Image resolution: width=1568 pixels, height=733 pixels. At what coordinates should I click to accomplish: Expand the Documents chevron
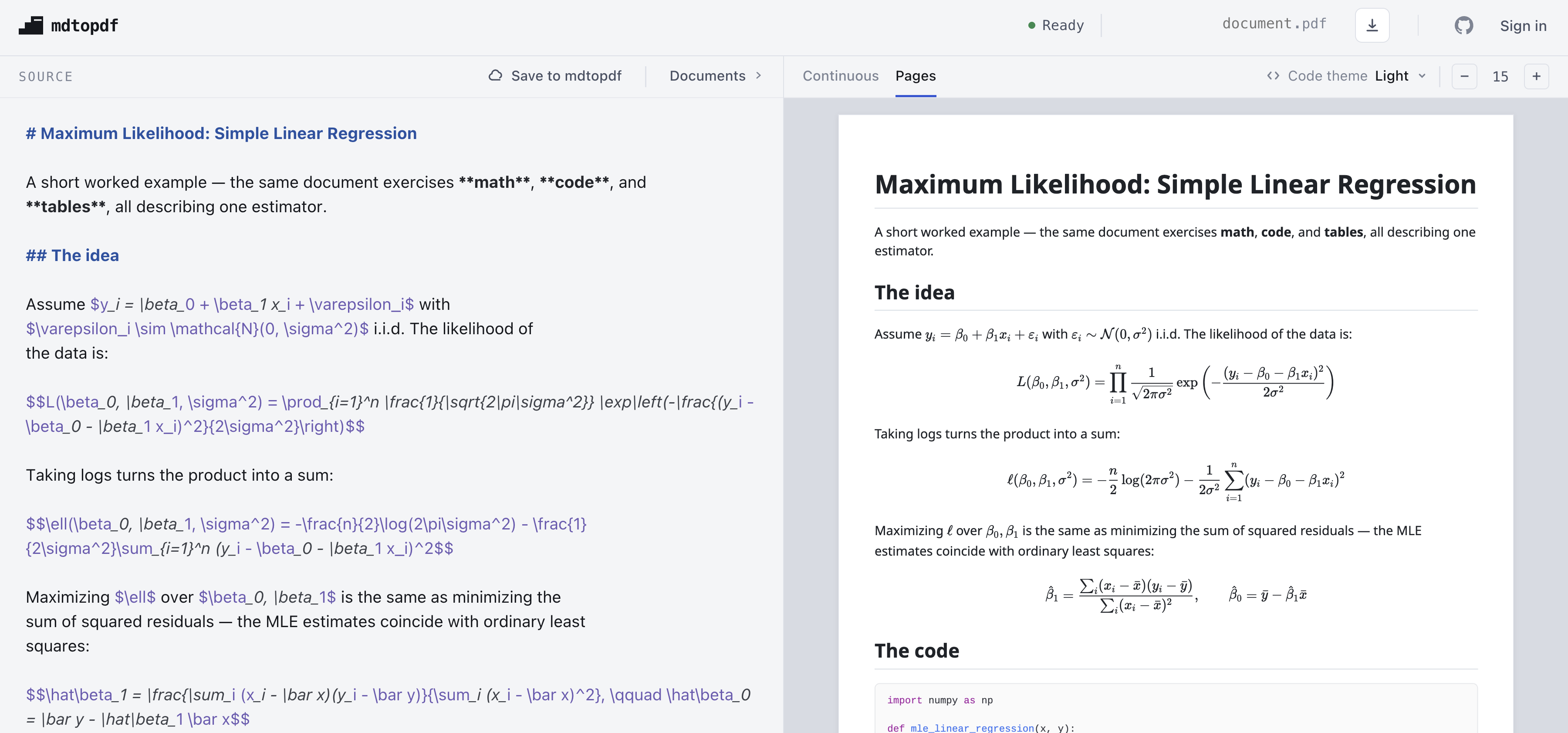(x=758, y=75)
